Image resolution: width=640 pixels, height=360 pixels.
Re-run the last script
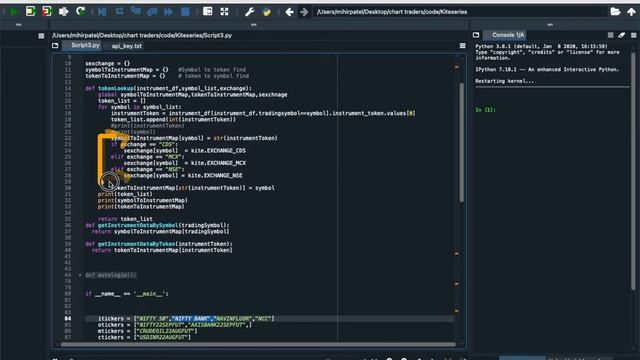[80, 11]
